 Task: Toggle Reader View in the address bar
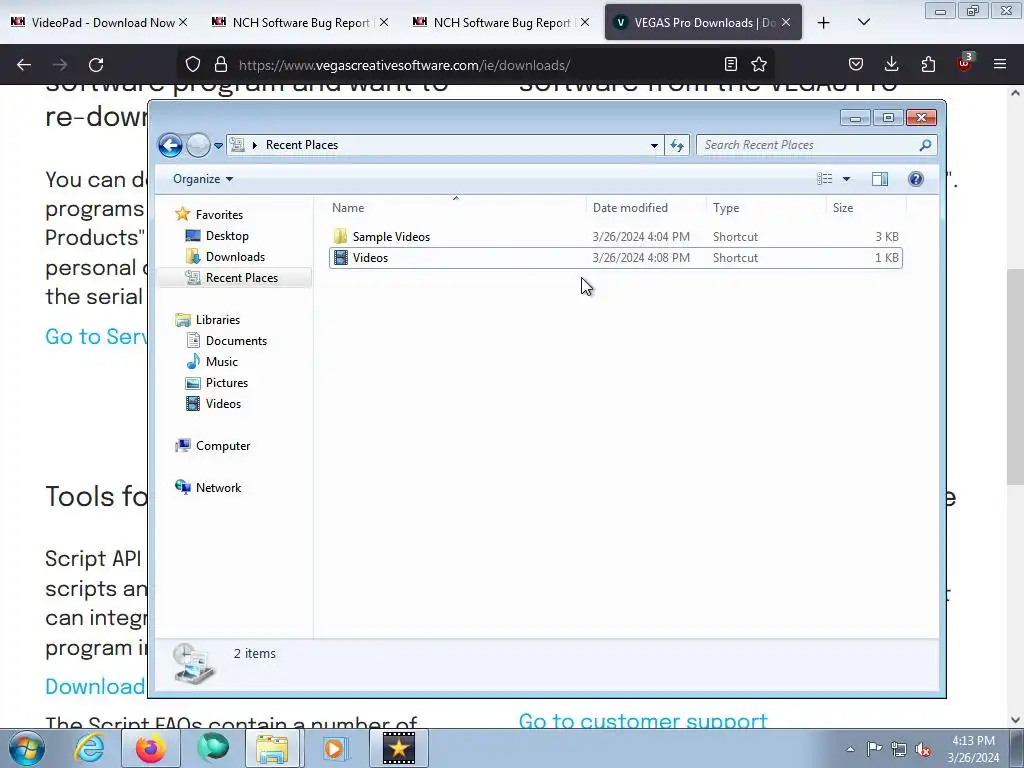(731, 64)
